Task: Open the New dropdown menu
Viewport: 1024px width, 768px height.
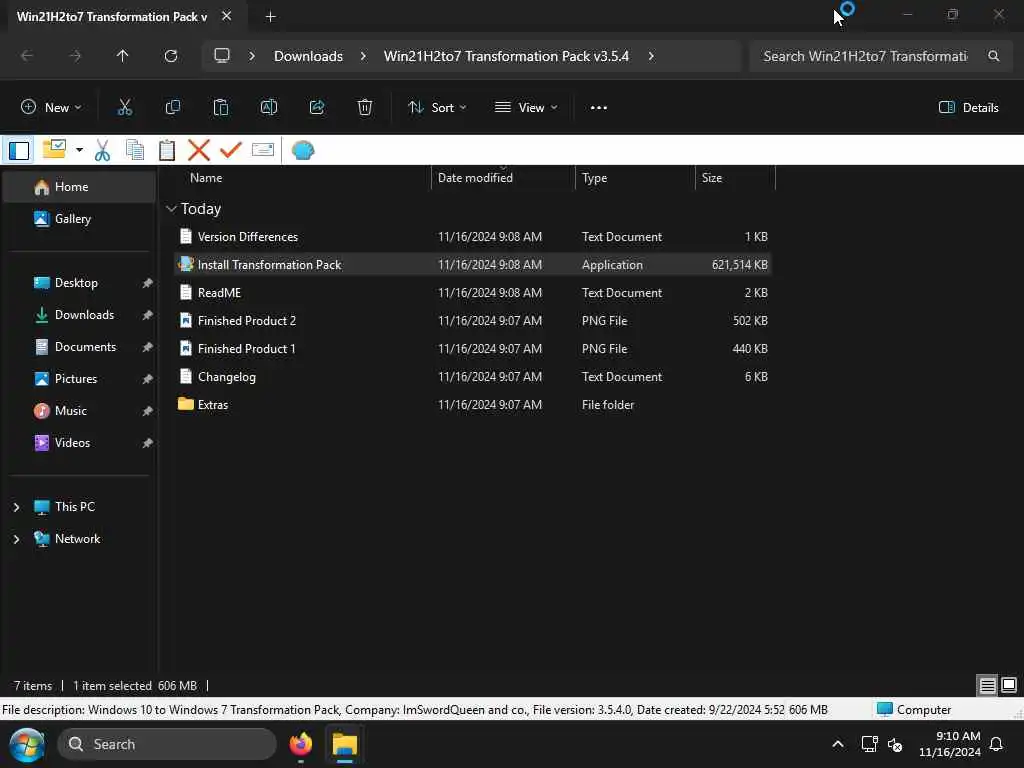Action: point(51,108)
